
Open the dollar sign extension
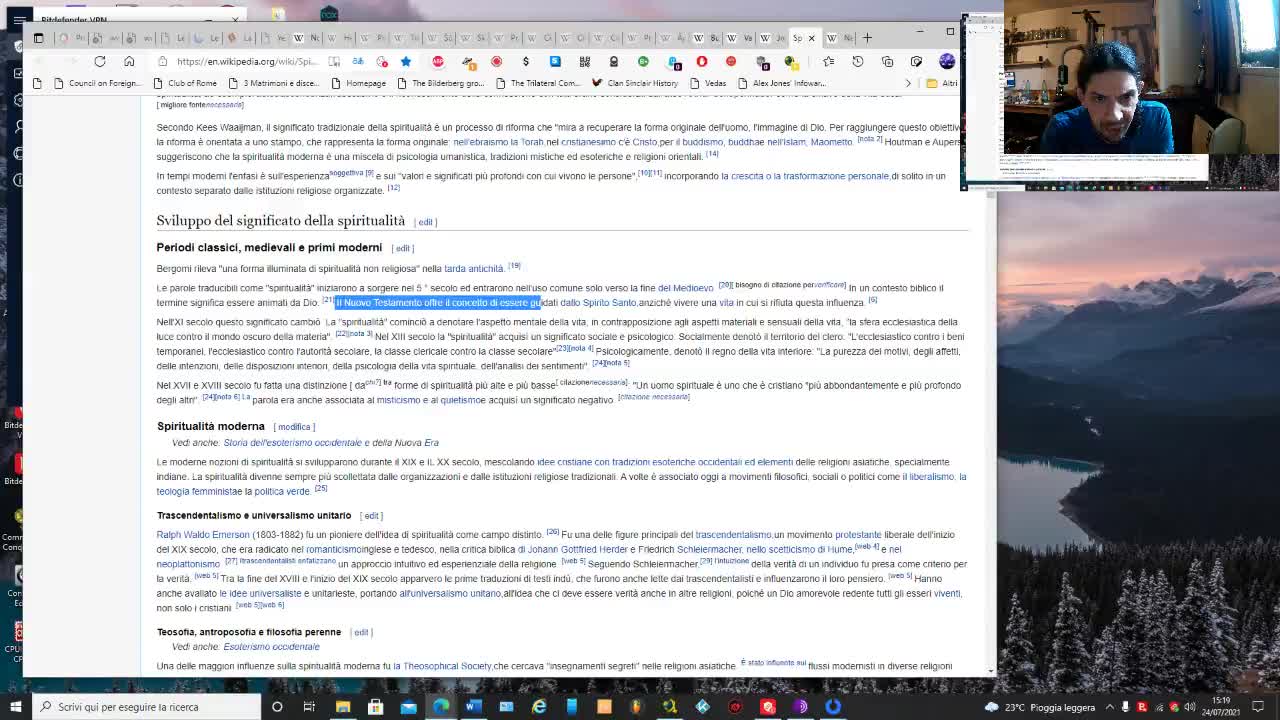pyautogui.click(x=526, y=61)
